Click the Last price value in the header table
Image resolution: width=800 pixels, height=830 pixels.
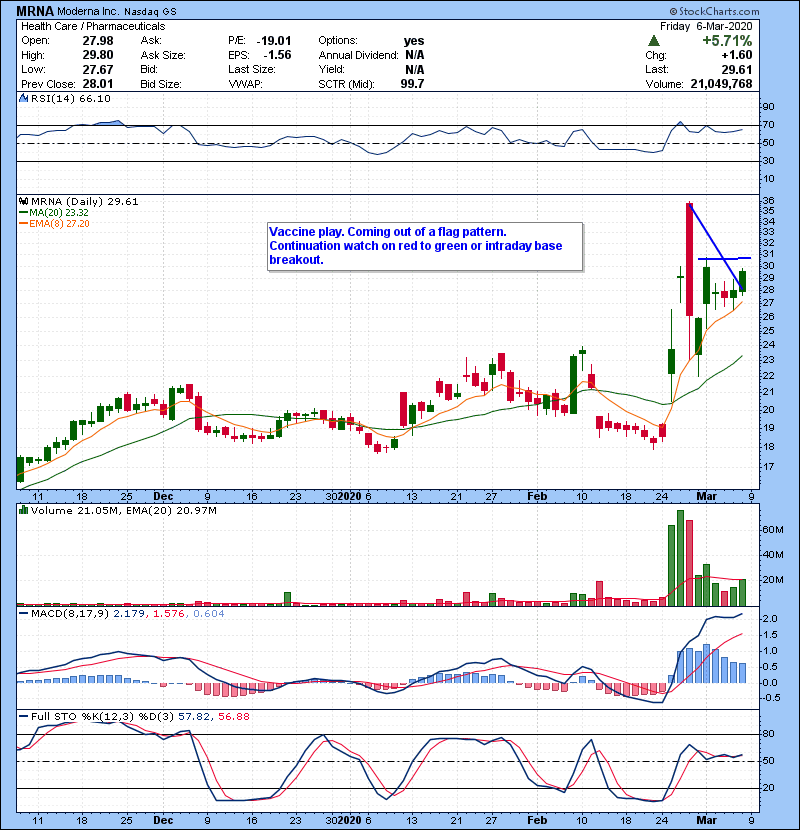click(737, 69)
